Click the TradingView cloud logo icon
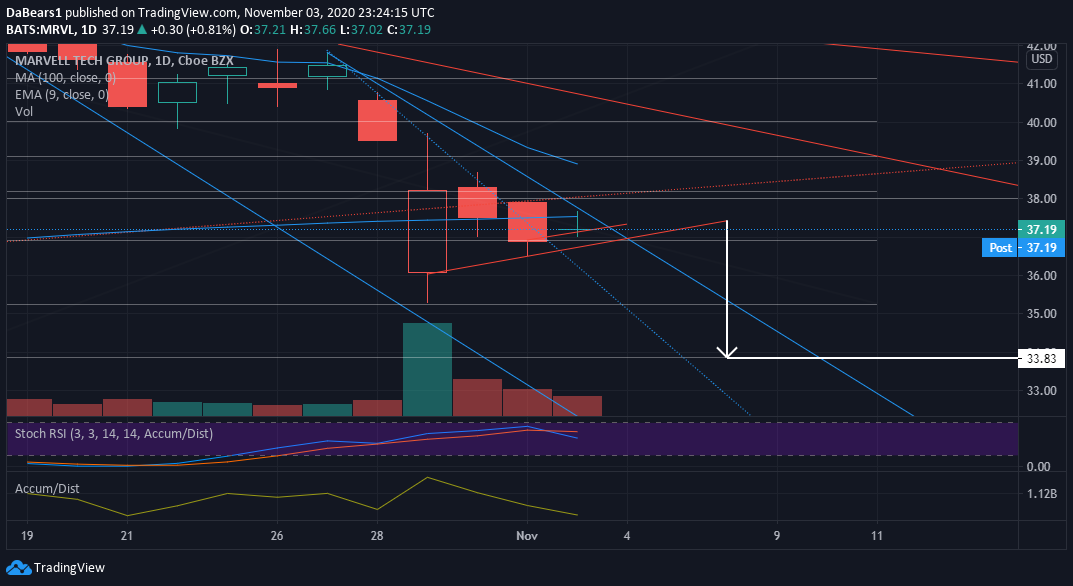The width and height of the screenshot is (1073, 586). coord(18,568)
